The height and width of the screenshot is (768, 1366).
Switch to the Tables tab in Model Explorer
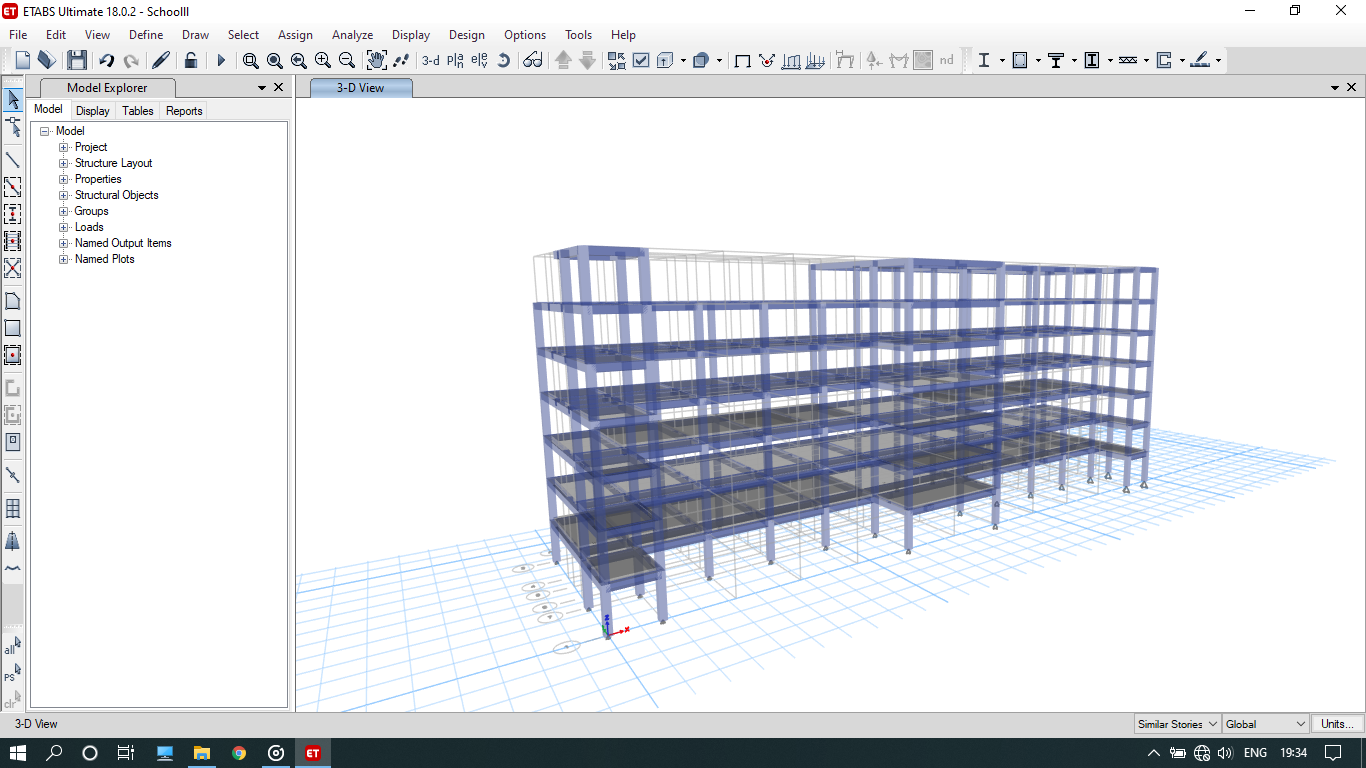tap(137, 111)
